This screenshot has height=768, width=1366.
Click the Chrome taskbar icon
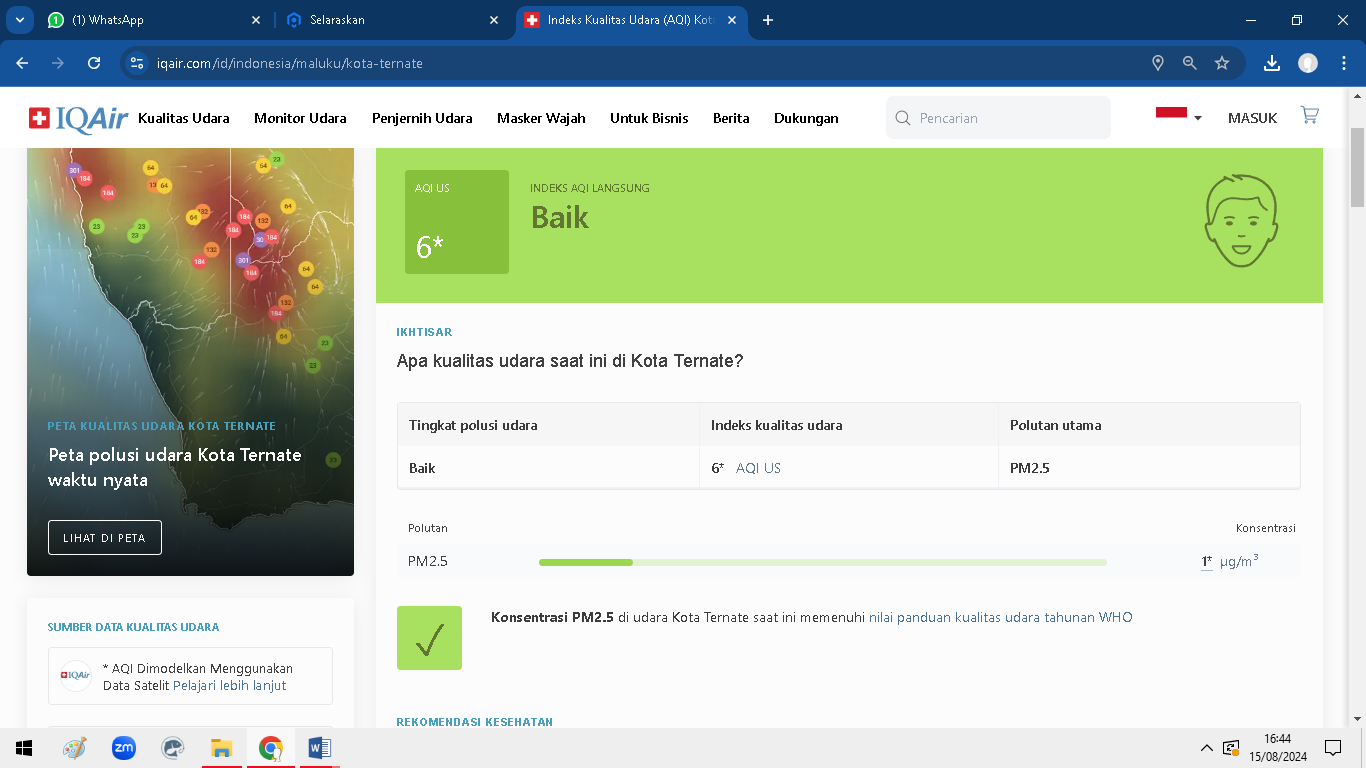tap(270, 748)
